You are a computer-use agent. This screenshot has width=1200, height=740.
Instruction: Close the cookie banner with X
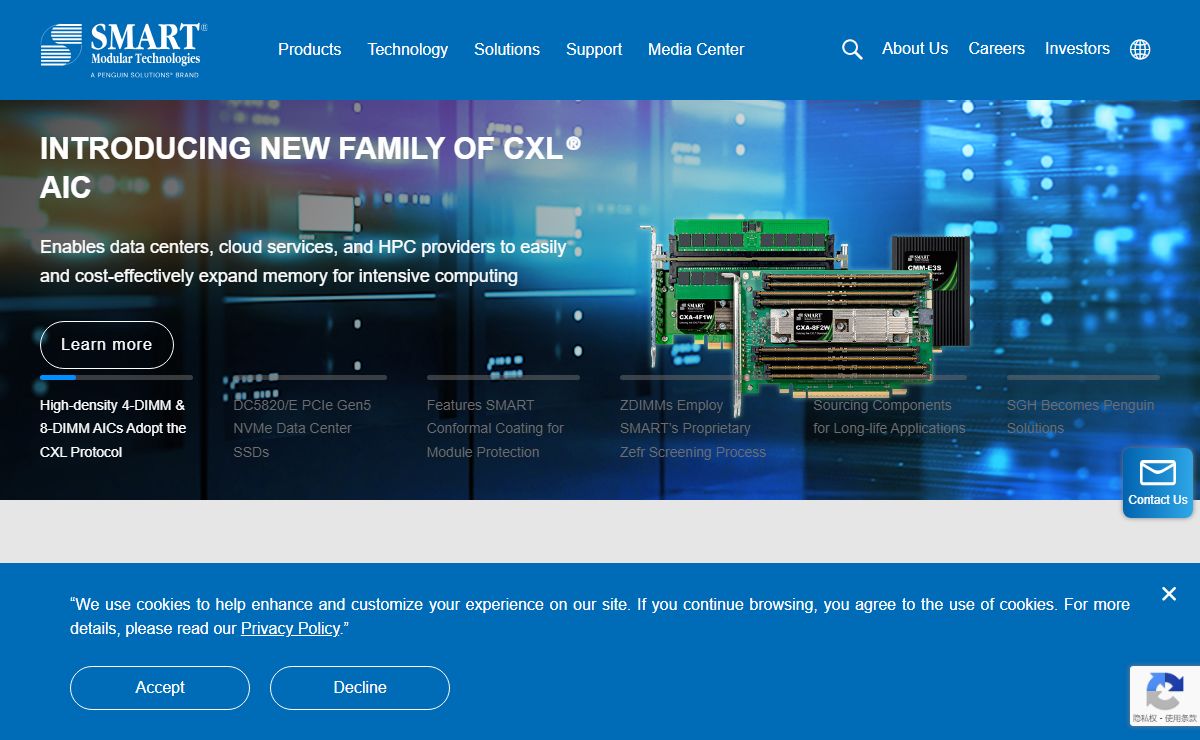tap(1168, 594)
